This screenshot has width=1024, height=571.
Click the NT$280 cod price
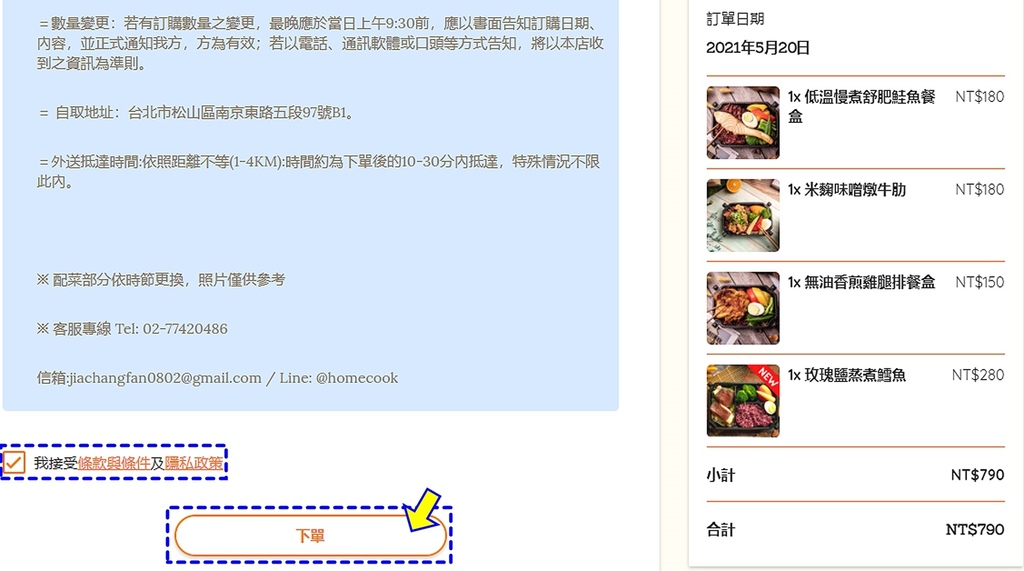tap(978, 375)
